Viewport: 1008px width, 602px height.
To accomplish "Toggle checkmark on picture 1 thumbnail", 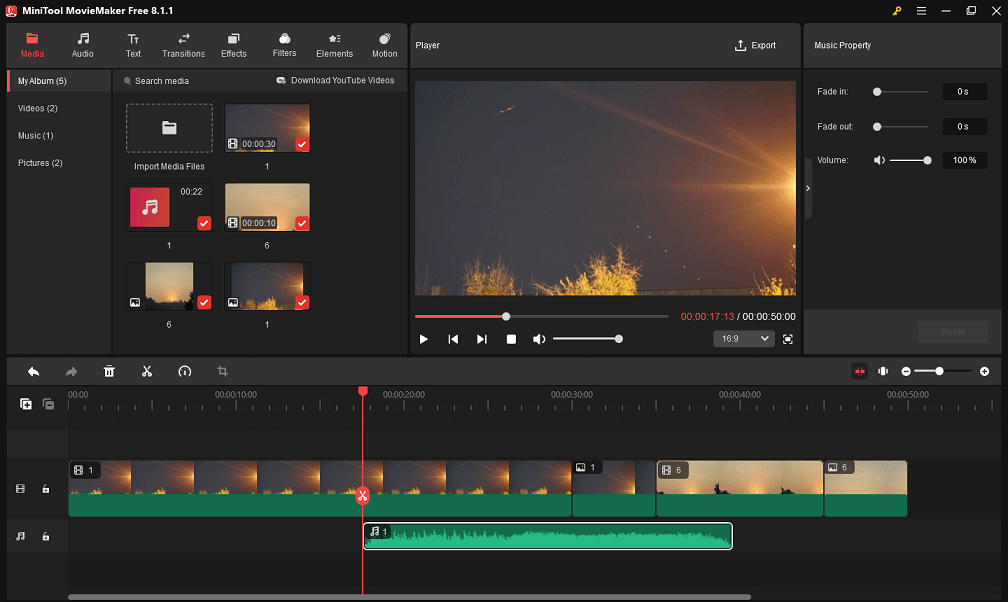I will click(302, 302).
